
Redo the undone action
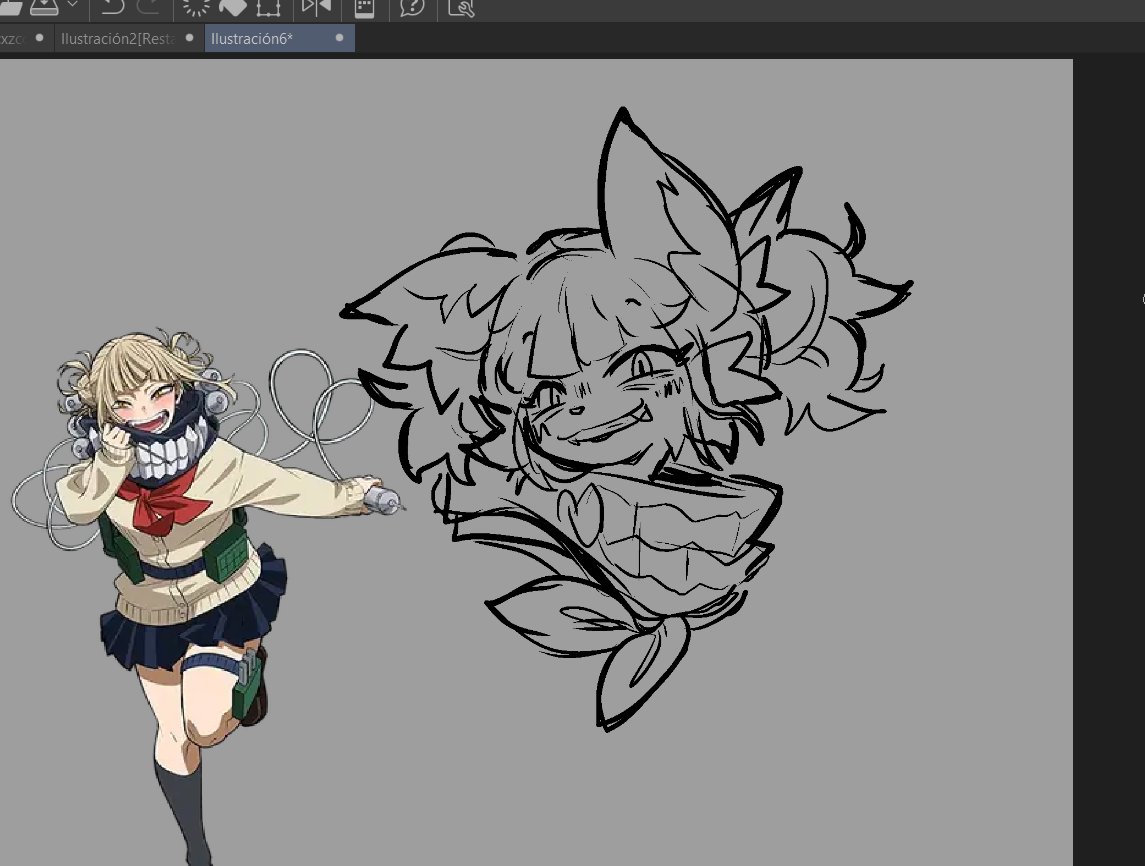pos(148,7)
